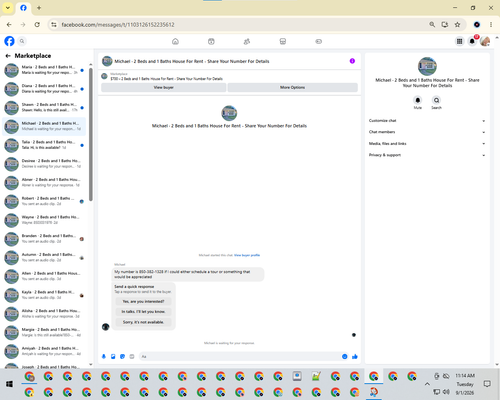
Task: Open the notifications bell icon
Action: click(x=472, y=41)
